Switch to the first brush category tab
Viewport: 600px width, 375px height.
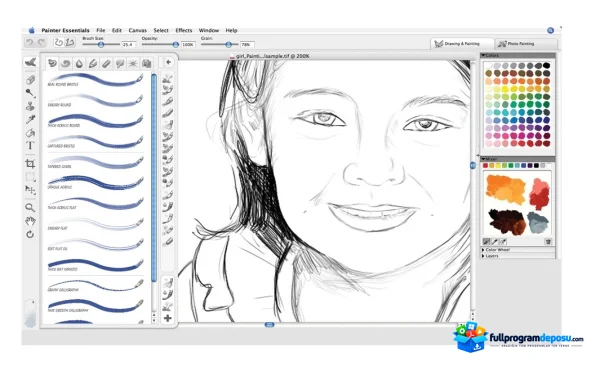coord(52,64)
